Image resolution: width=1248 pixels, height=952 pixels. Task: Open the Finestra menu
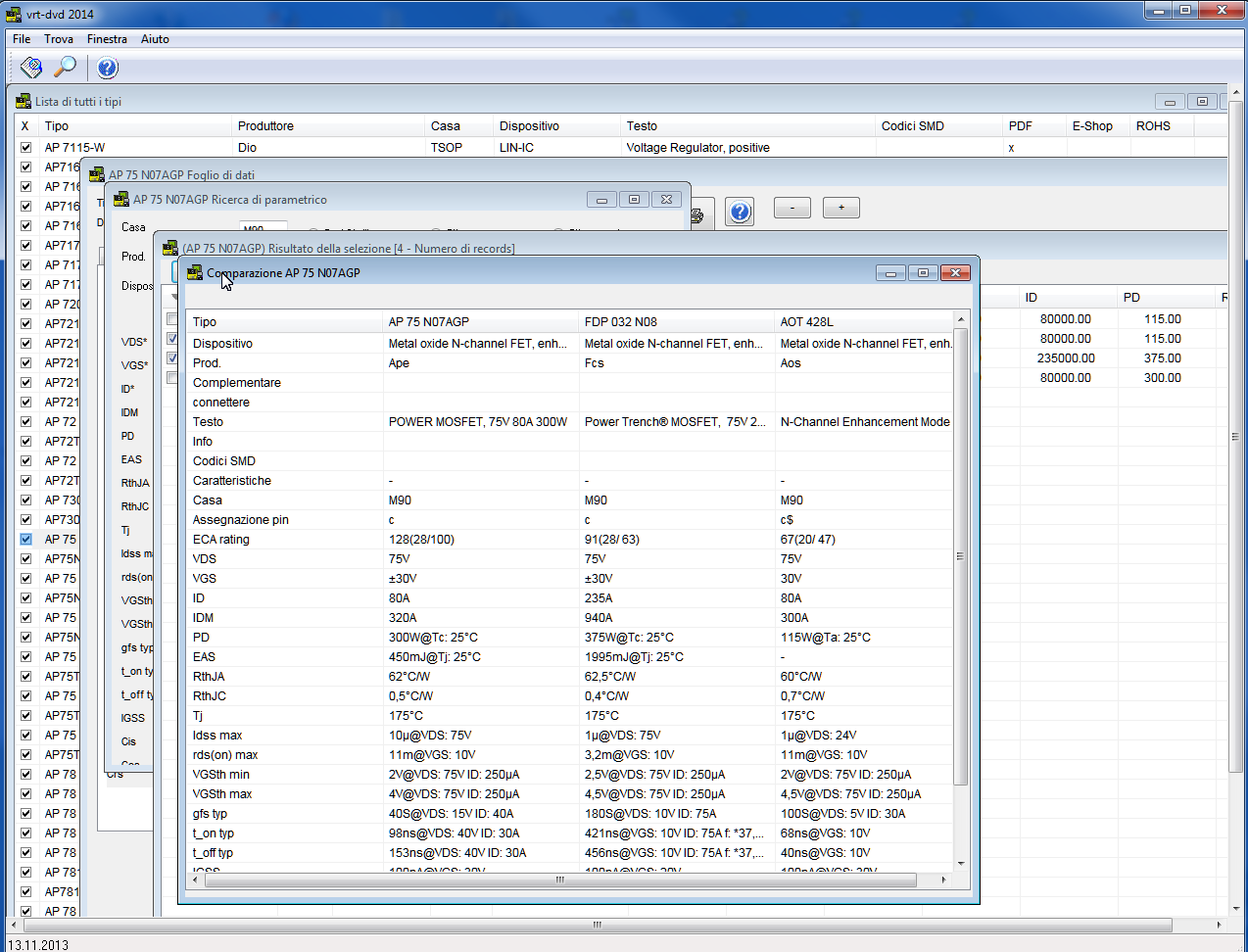[x=107, y=39]
